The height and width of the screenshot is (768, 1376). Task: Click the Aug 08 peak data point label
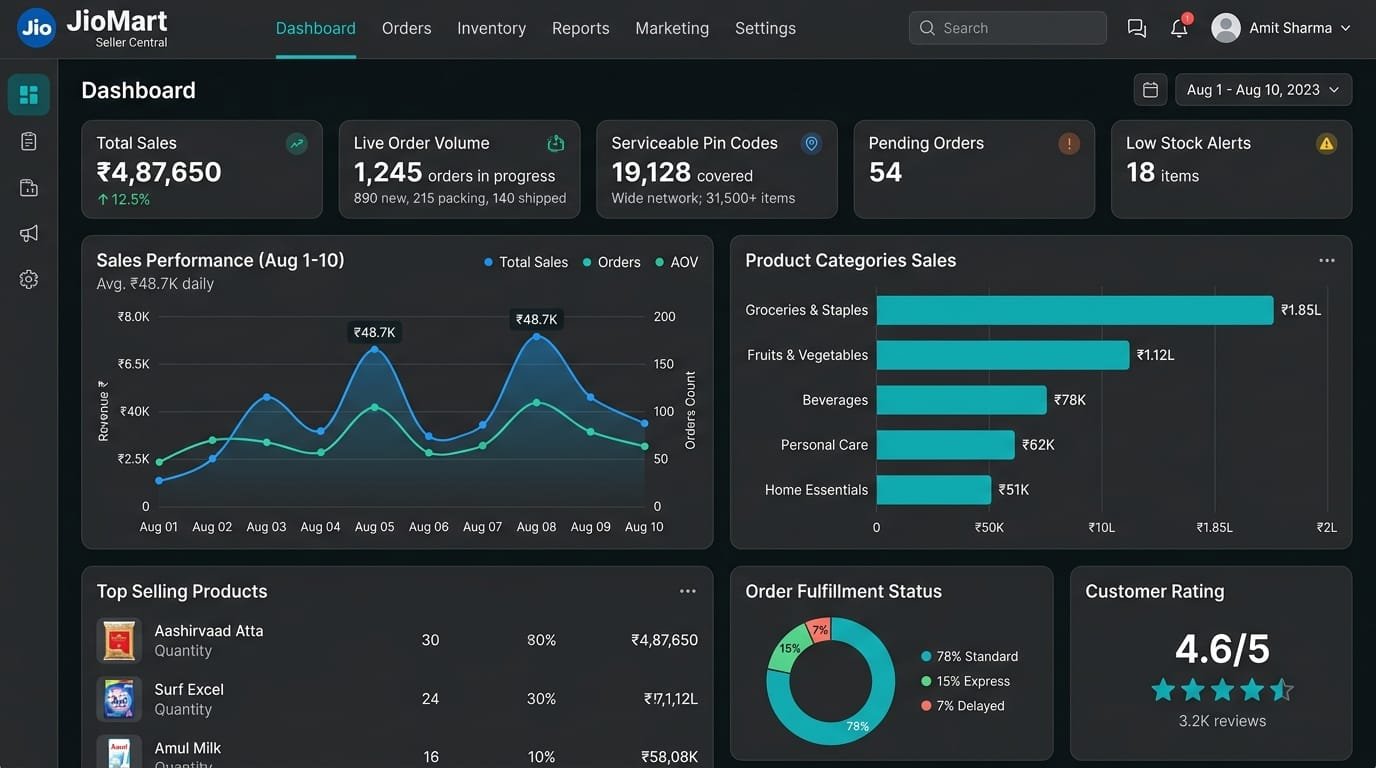(x=537, y=319)
